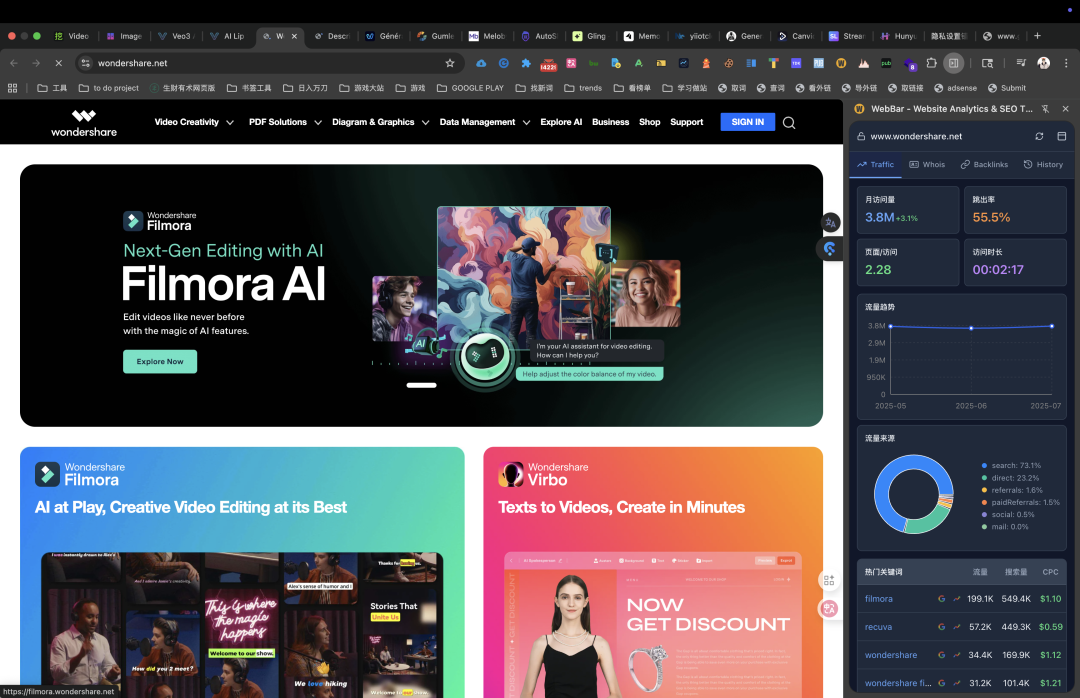Switch to the History tab in WebBar
The image size is (1080, 698).
coord(1043,165)
